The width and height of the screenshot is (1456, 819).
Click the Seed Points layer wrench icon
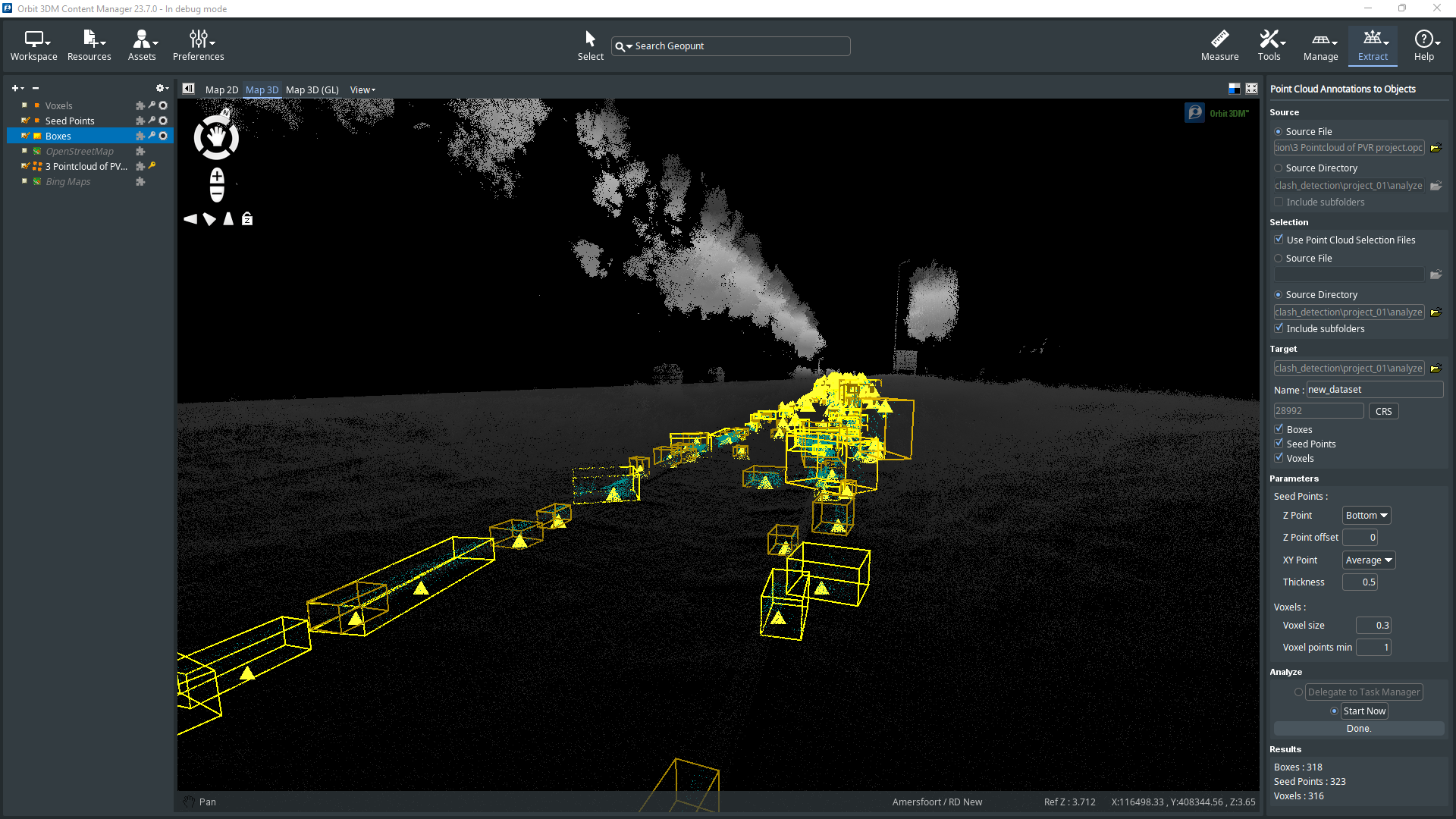pyautogui.click(x=152, y=121)
